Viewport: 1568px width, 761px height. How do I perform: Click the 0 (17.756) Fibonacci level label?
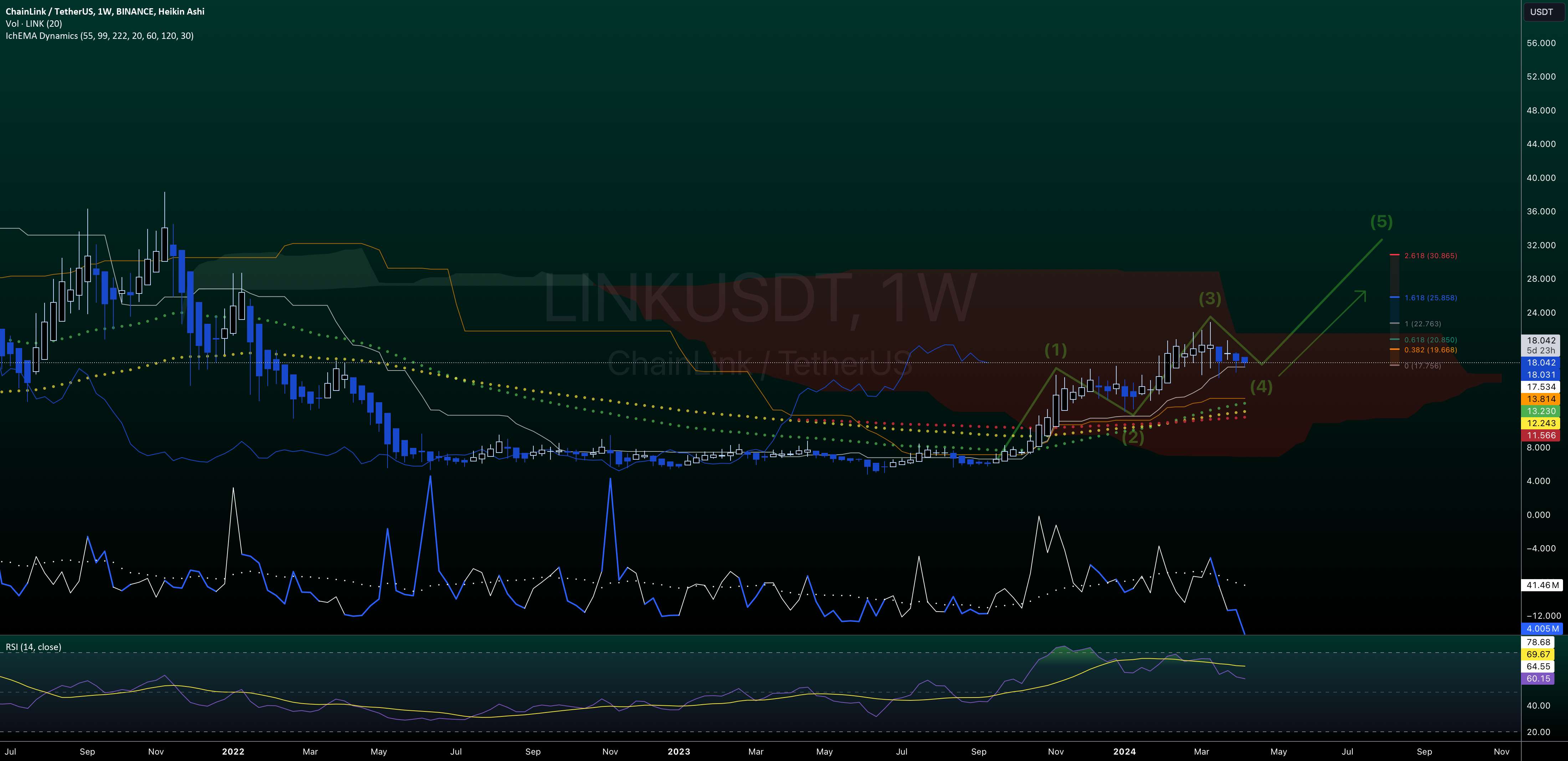click(x=1423, y=366)
